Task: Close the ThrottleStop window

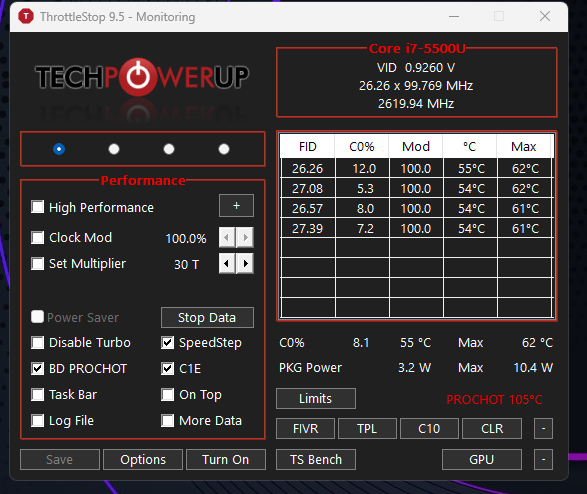Action: tap(545, 16)
